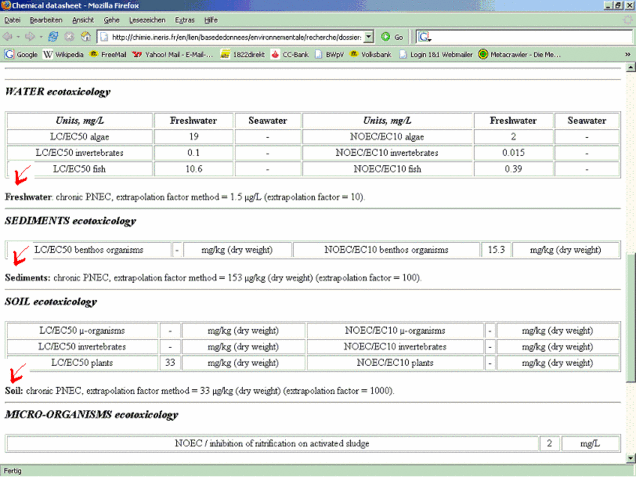Click the Soil chronic PNEC line
Image resolution: width=636 pixels, height=477 pixels.
pos(200,391)
